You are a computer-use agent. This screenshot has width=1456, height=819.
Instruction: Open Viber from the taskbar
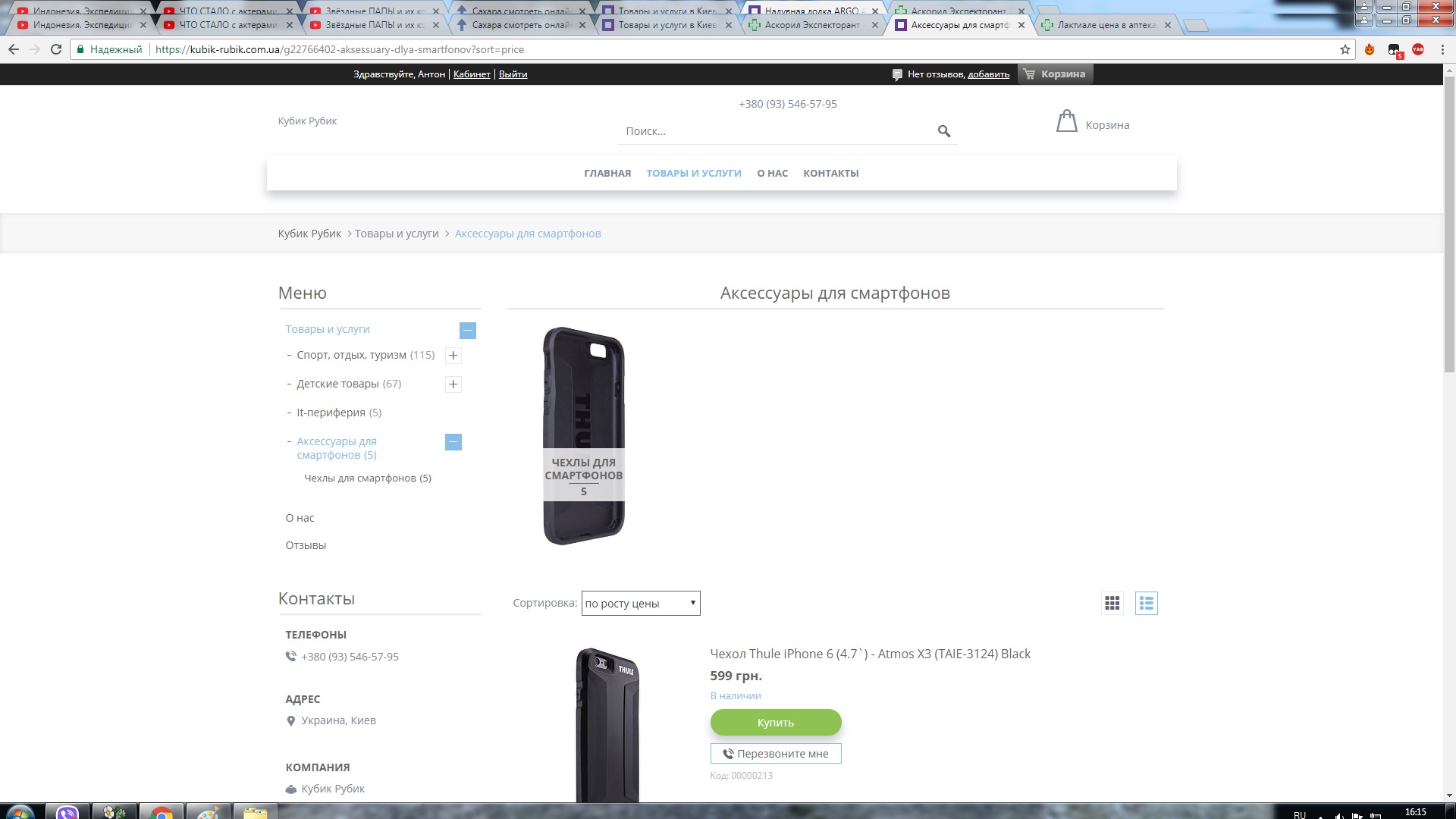pos(67,812)
